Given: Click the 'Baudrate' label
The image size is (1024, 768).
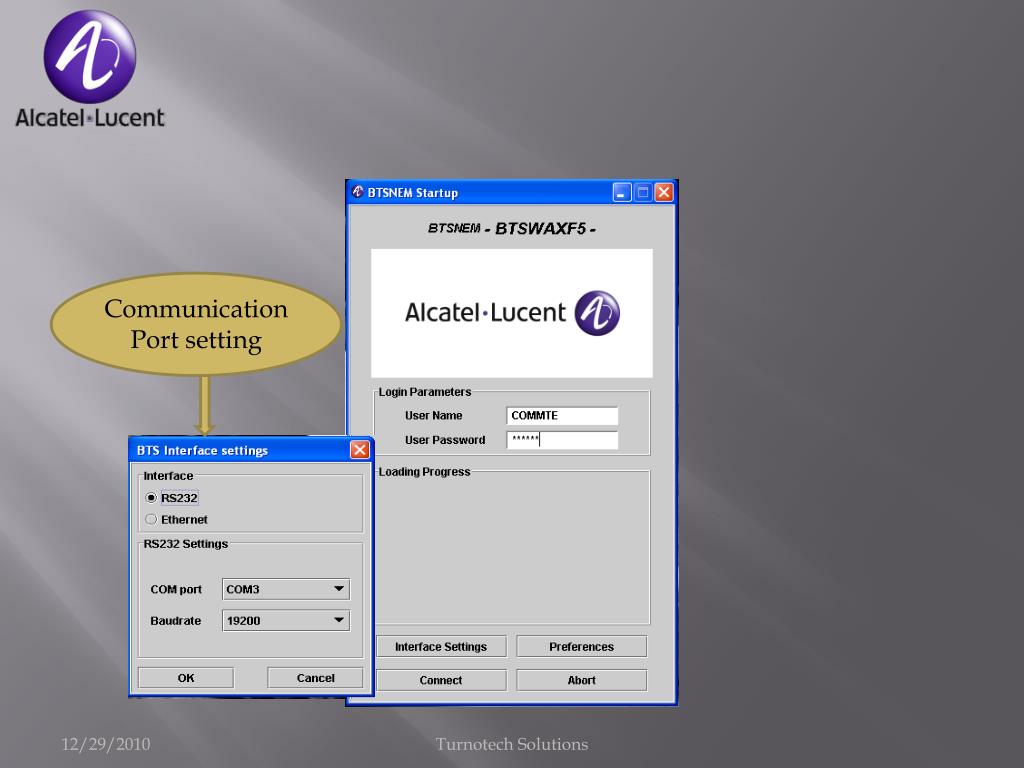Looking at the screenshot, I should coord(176,620).
